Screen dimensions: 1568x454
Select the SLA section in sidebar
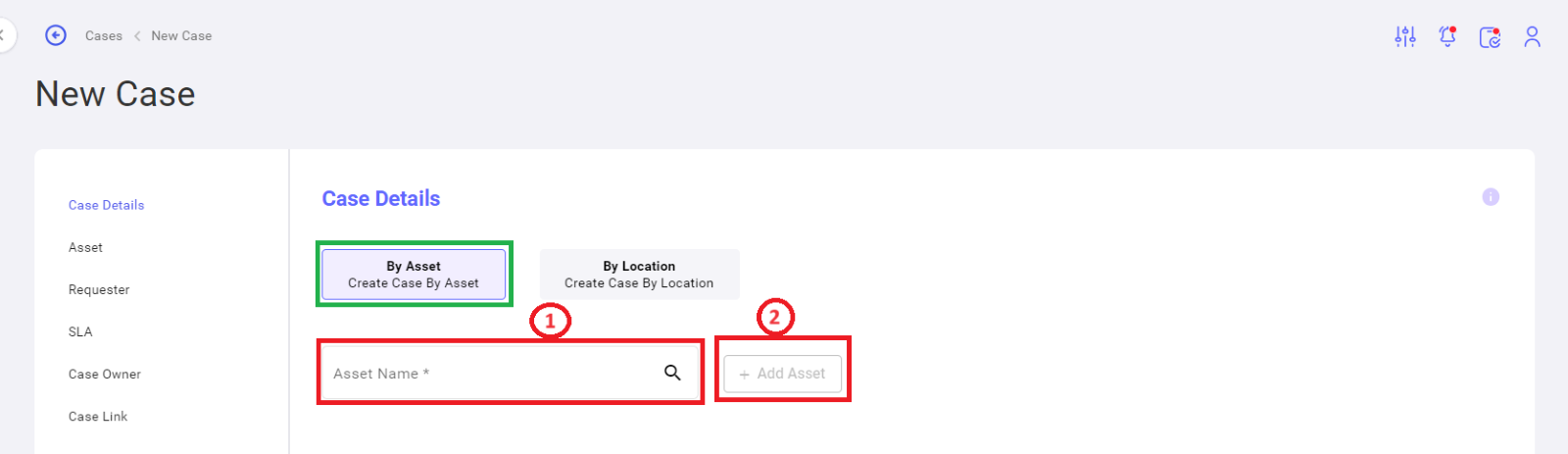pos(80,331)
